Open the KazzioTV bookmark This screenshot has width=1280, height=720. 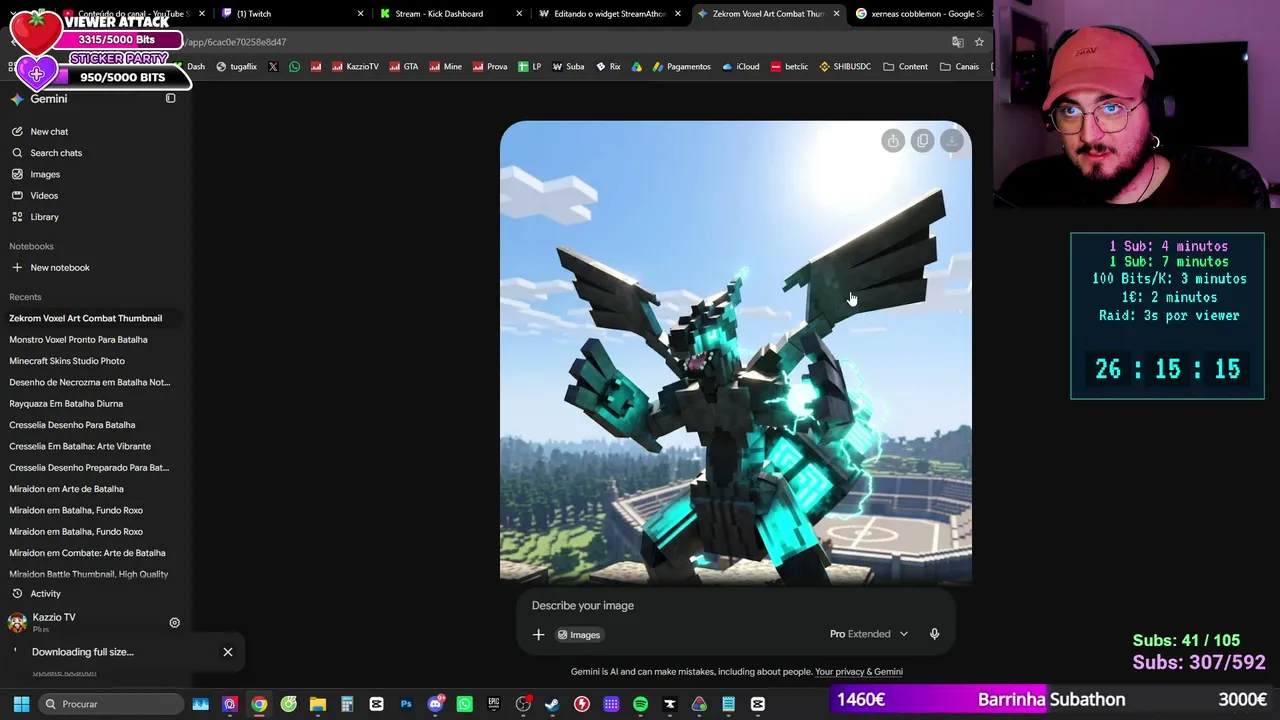(x=354, y=67)
